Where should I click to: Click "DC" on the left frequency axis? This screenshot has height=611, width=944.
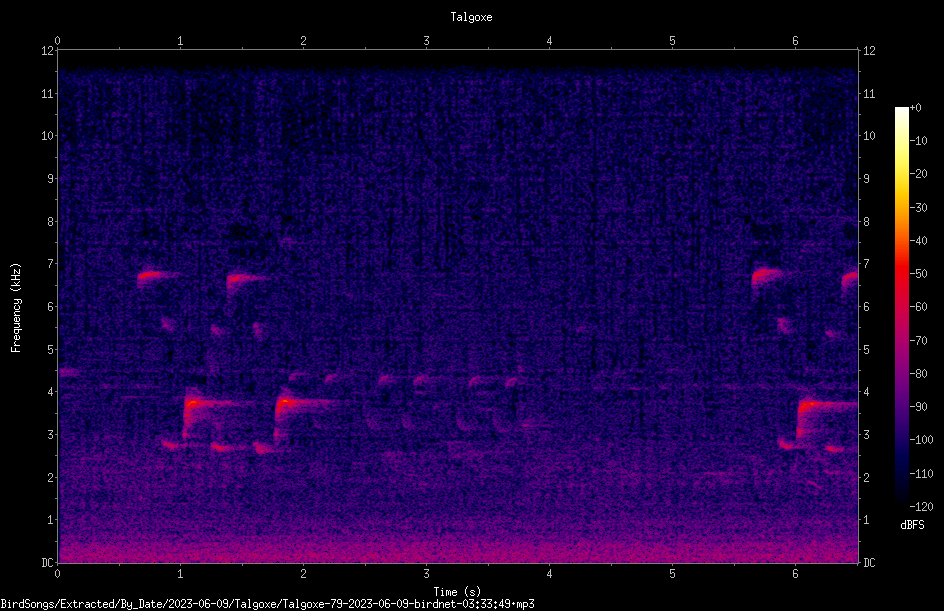[x=47, y=563]
